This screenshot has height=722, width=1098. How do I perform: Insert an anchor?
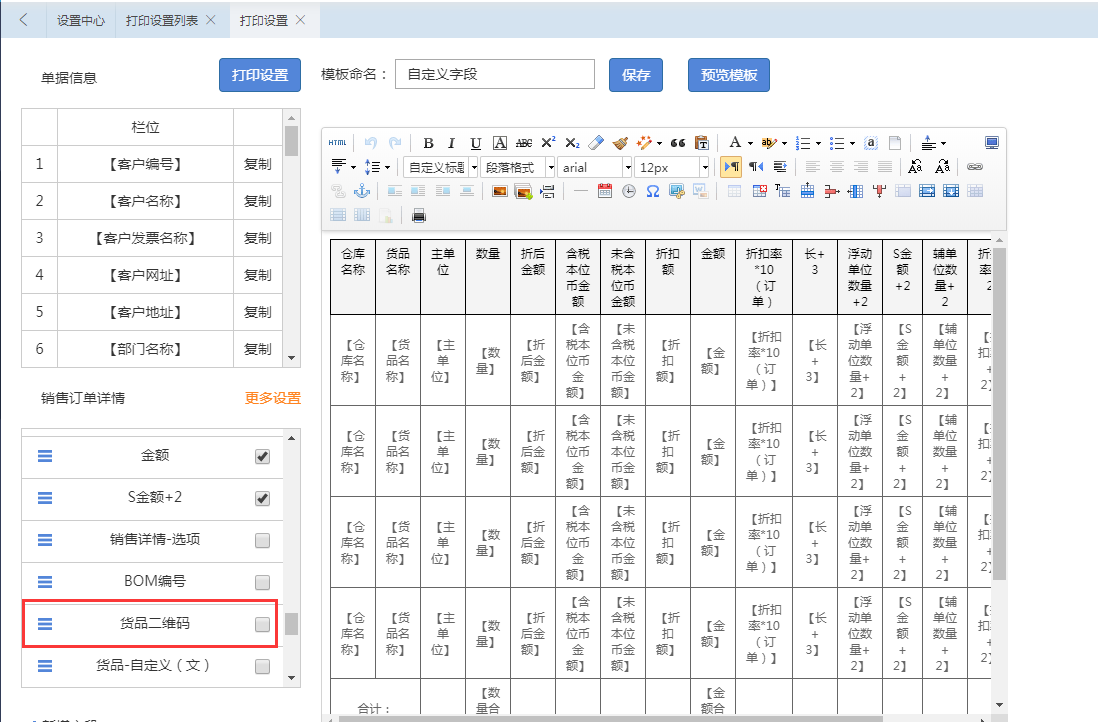point(361,191)
